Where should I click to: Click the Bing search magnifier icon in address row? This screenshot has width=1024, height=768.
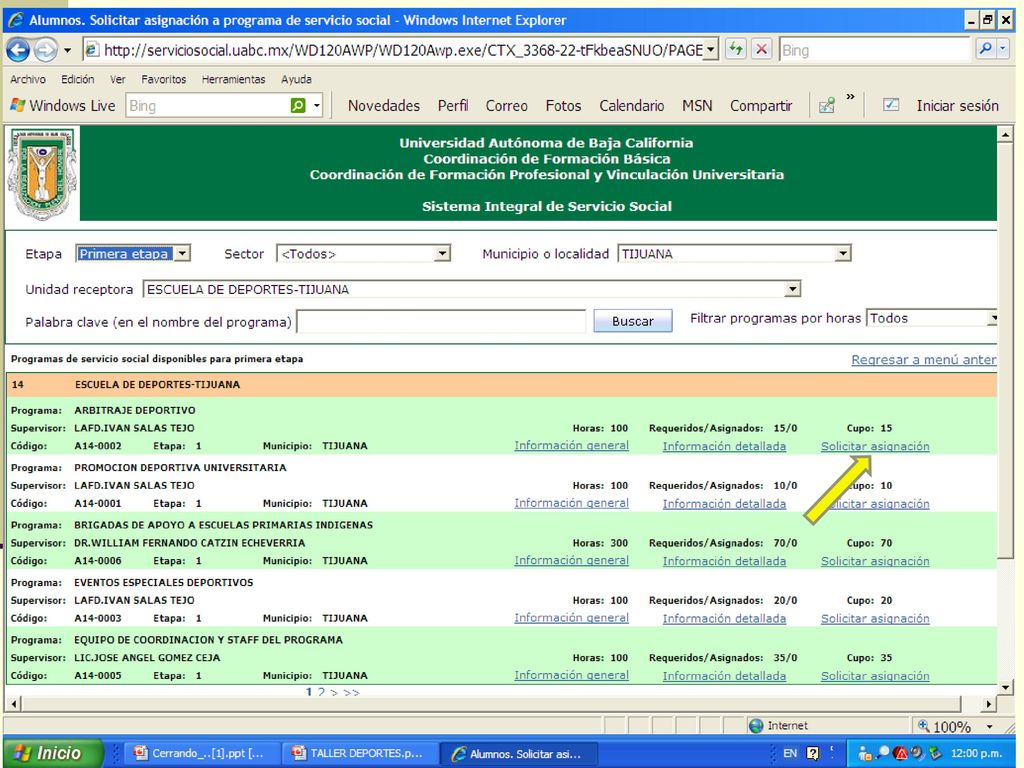(x=985, y=49)
